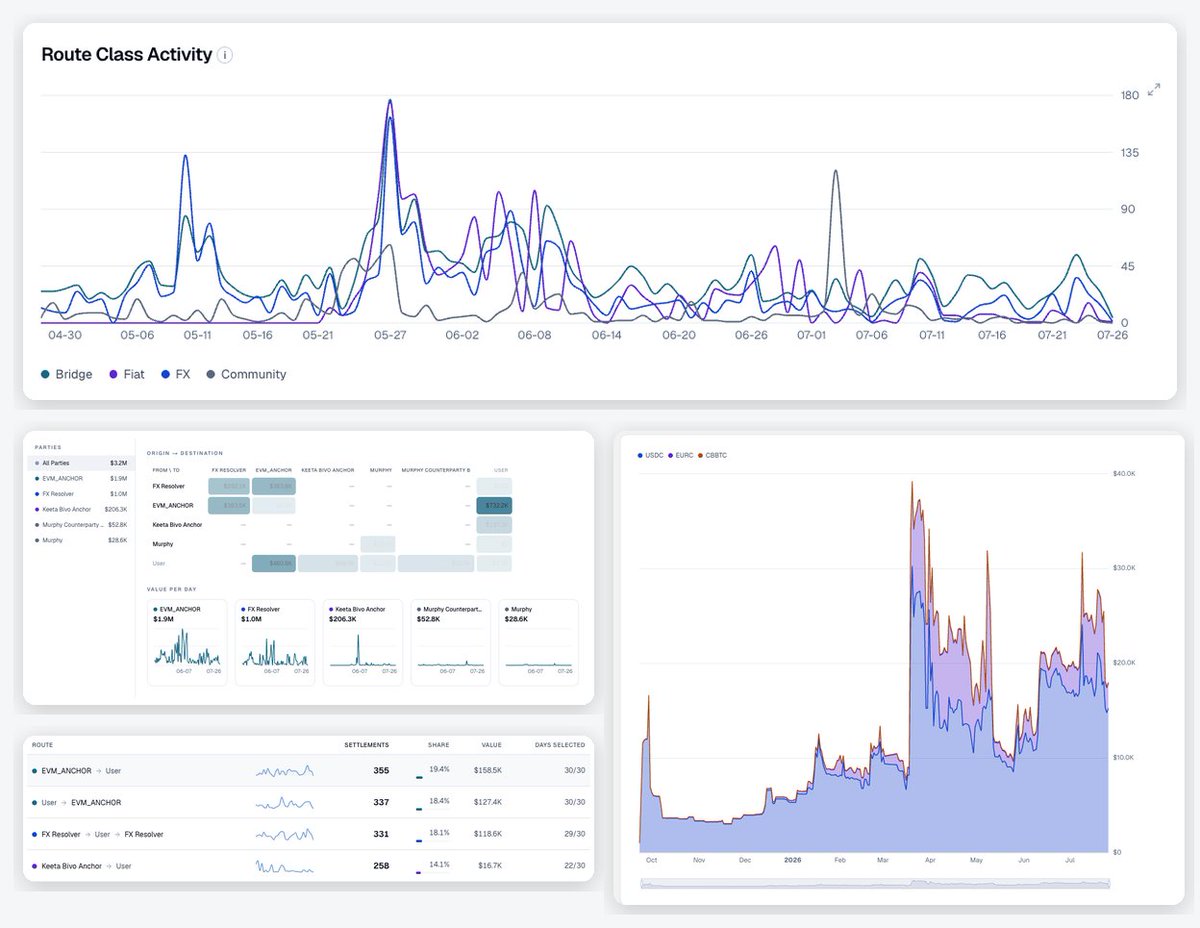Select Keeta Bivo Anchor $206.3K in the Parties list

tap(80, 508)
